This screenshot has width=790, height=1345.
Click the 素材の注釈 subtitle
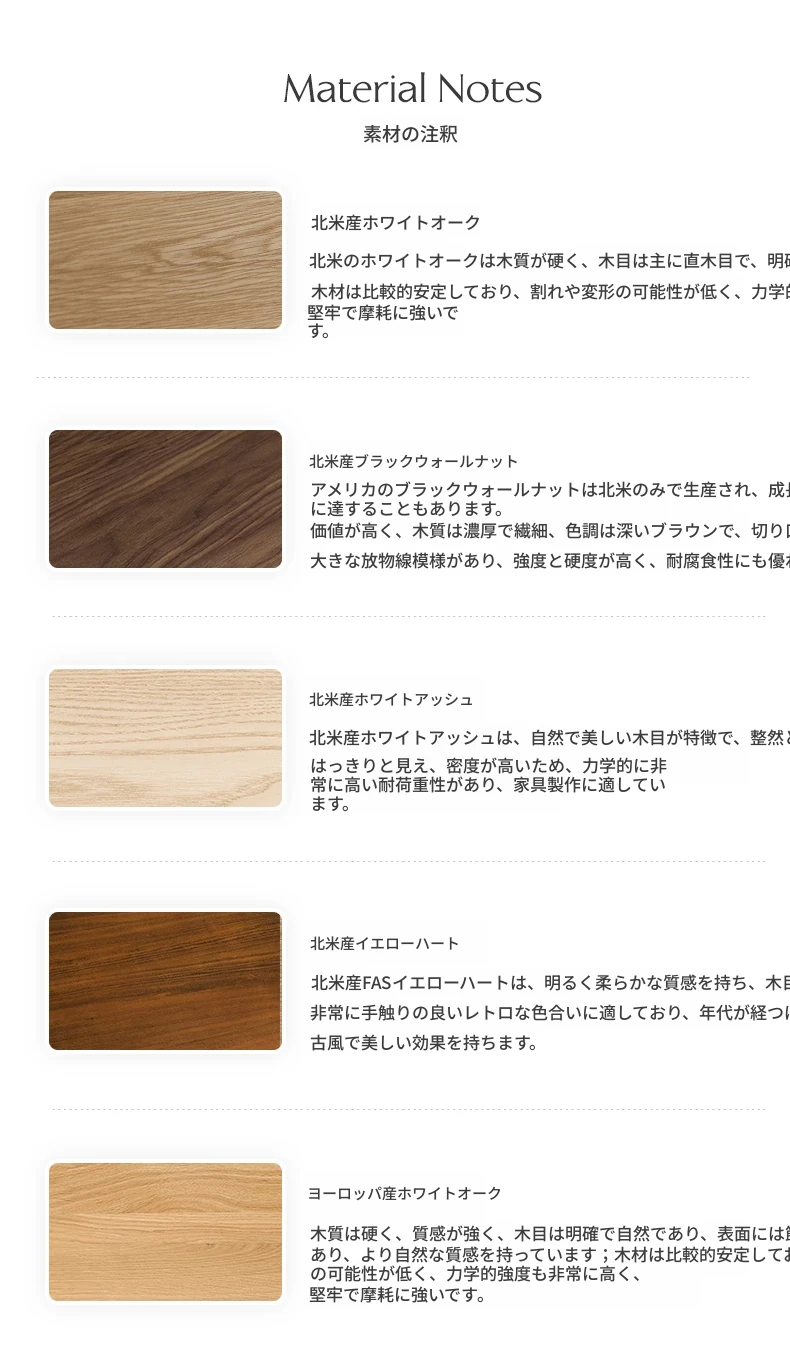pyautogui.click(x=410, y=134)
